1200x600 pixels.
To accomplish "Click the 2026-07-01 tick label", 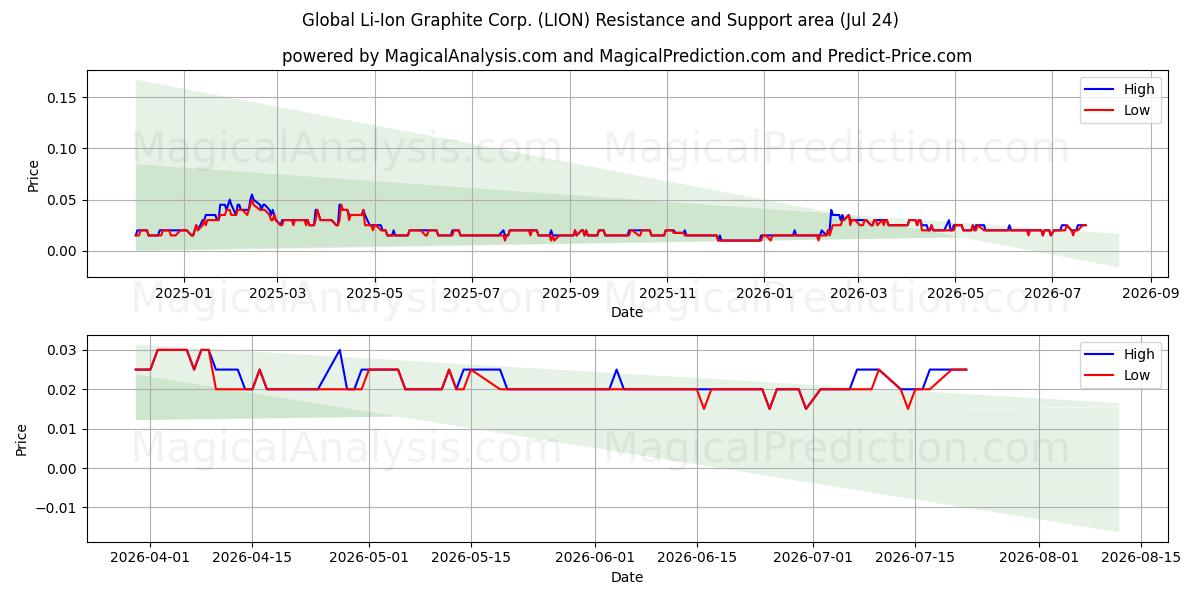I will pyautogui.click(x=813, y=558).
